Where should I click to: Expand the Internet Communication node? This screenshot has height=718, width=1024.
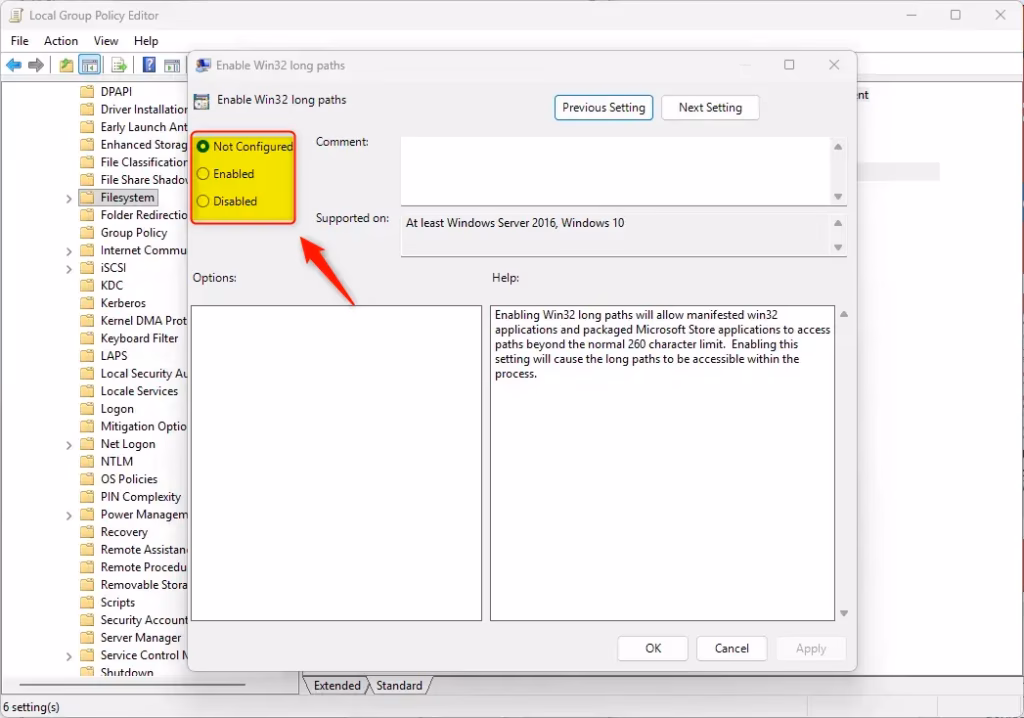(69, 251)
